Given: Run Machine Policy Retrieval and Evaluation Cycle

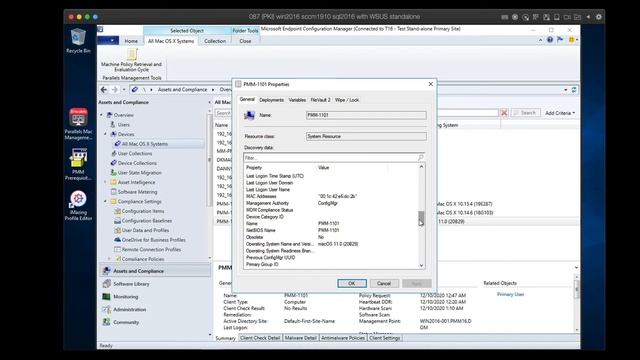Looking at the screenshot, I should [x=131, y=60].
